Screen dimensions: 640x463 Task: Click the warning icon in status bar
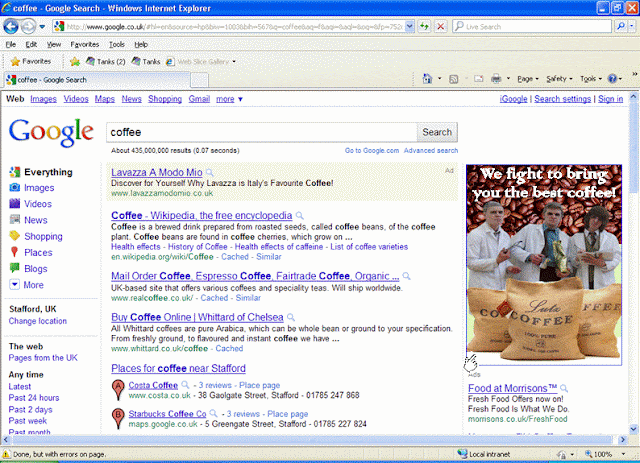point(6,454)
